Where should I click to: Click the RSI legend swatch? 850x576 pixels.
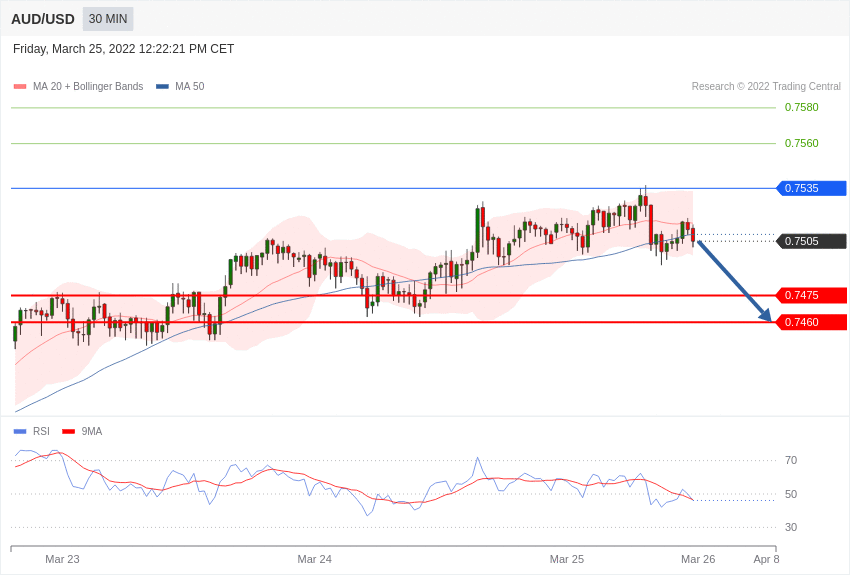coord(20,432)
